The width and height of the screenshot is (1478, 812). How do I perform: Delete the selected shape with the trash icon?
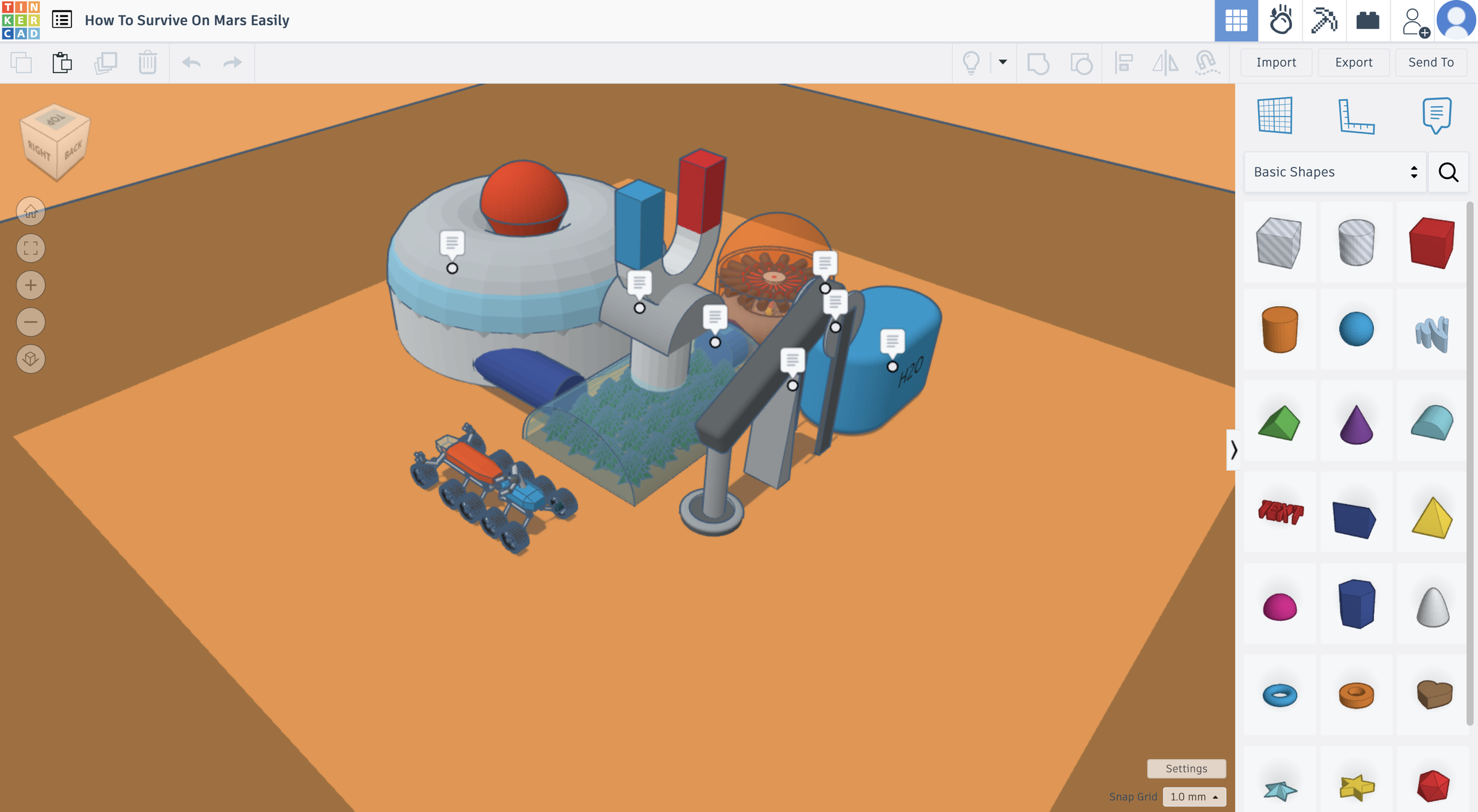coord(147,62)
